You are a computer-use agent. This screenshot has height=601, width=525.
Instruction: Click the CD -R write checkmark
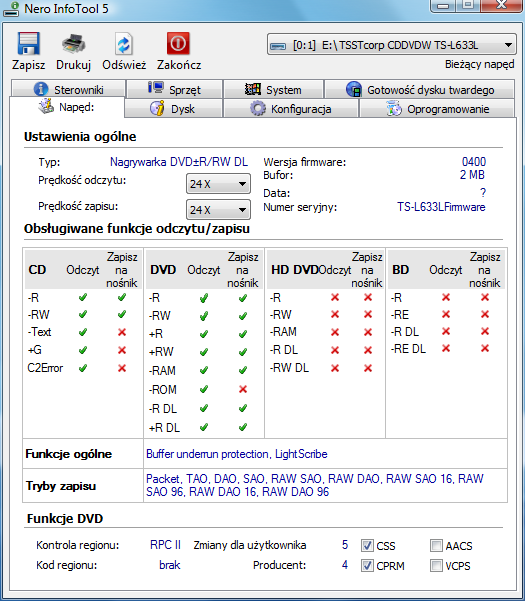pos(122,297)
